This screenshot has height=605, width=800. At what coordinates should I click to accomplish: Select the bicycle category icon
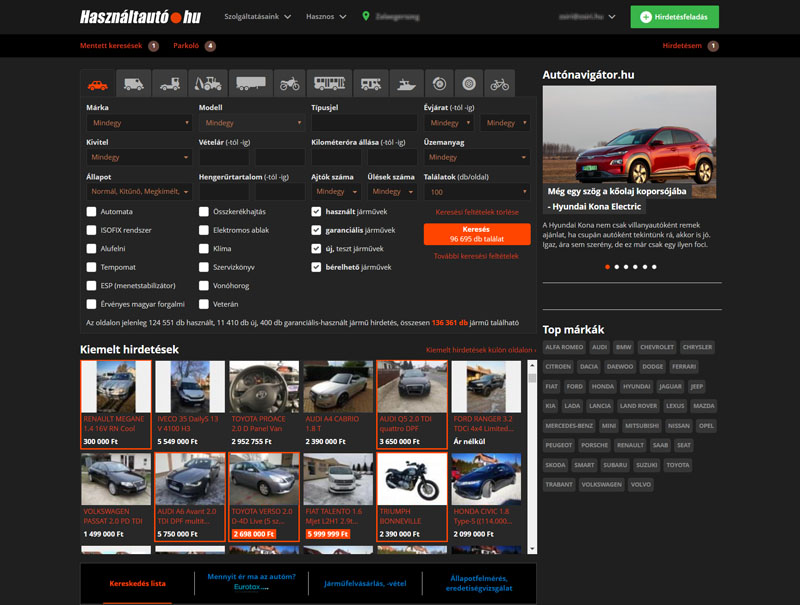(499, 84)
